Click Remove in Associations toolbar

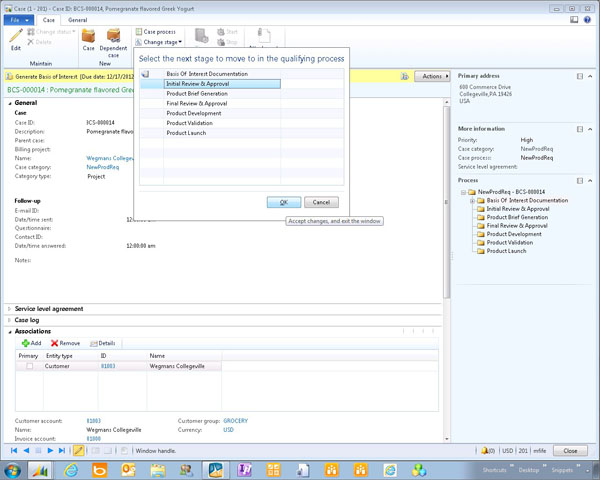tap(65, 343)
